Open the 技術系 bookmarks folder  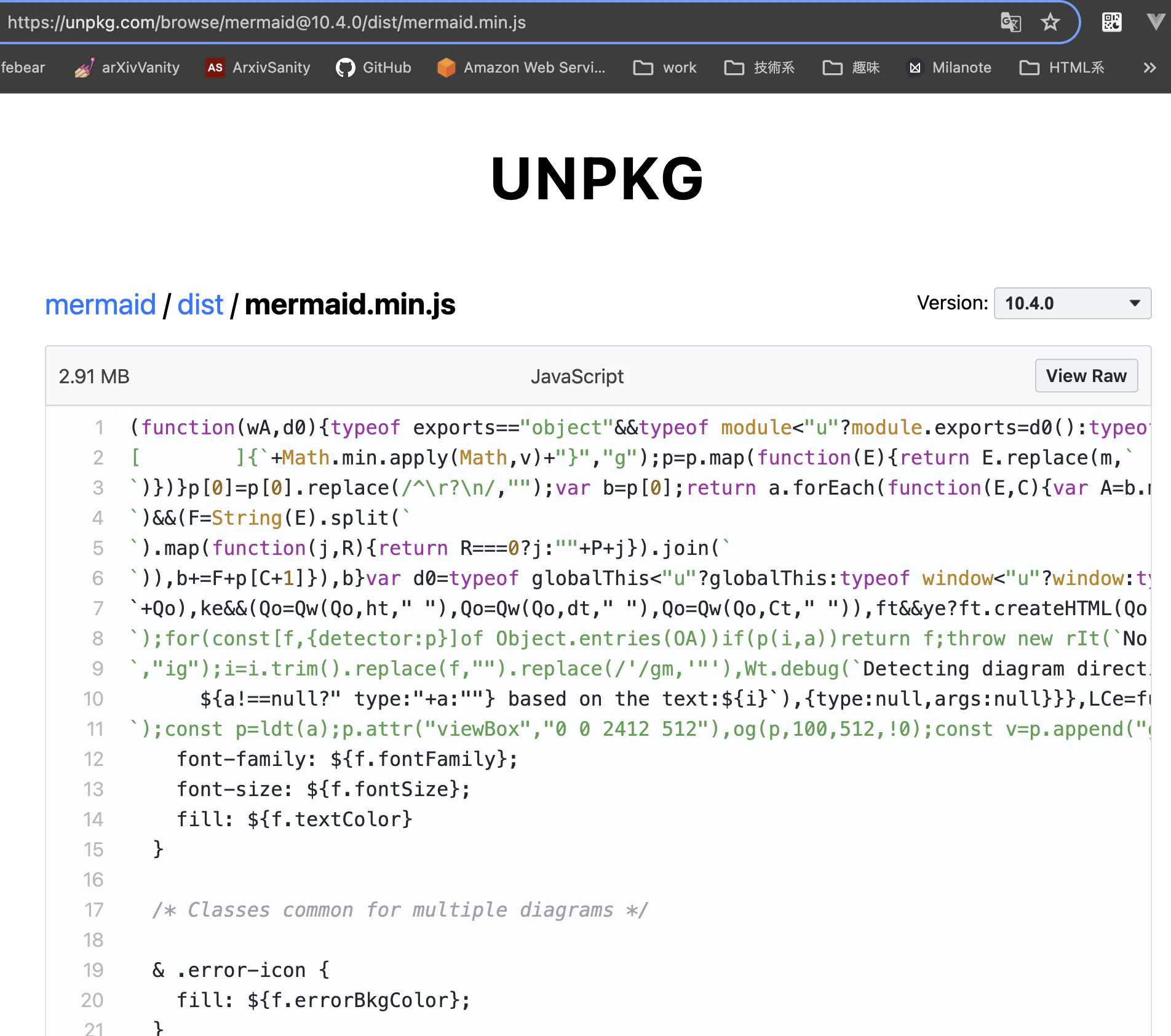760,68
